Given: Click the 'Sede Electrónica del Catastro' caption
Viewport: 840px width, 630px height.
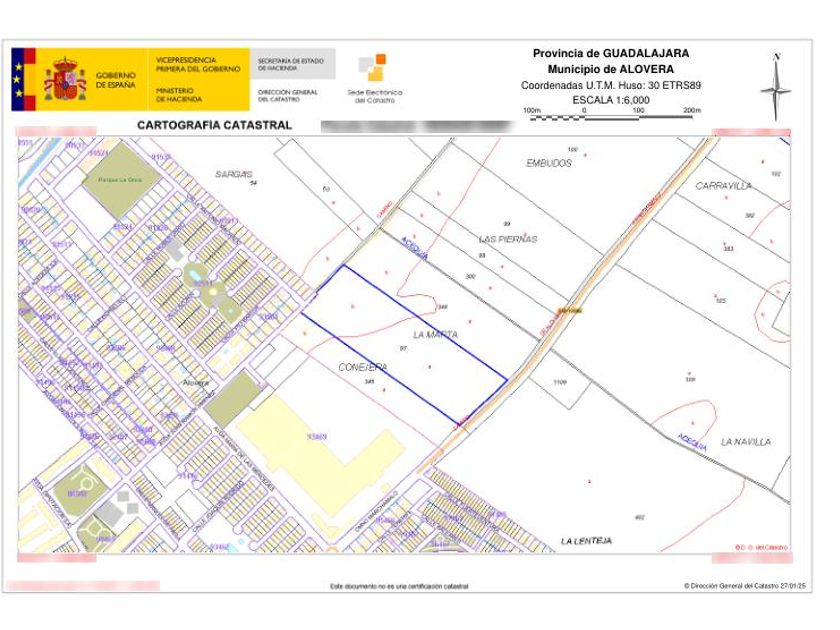Looking at the screenshot, I should point(374,96).
